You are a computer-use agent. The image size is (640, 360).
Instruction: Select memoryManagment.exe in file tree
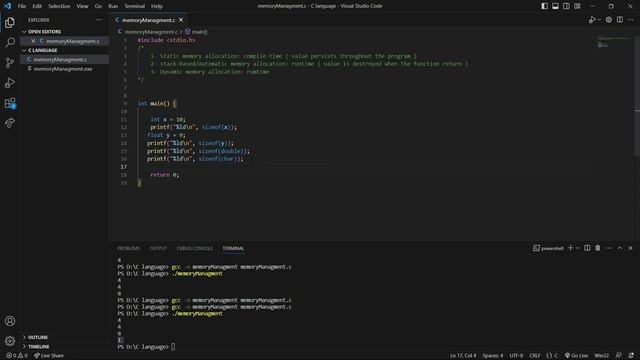[x=64, y=69]
